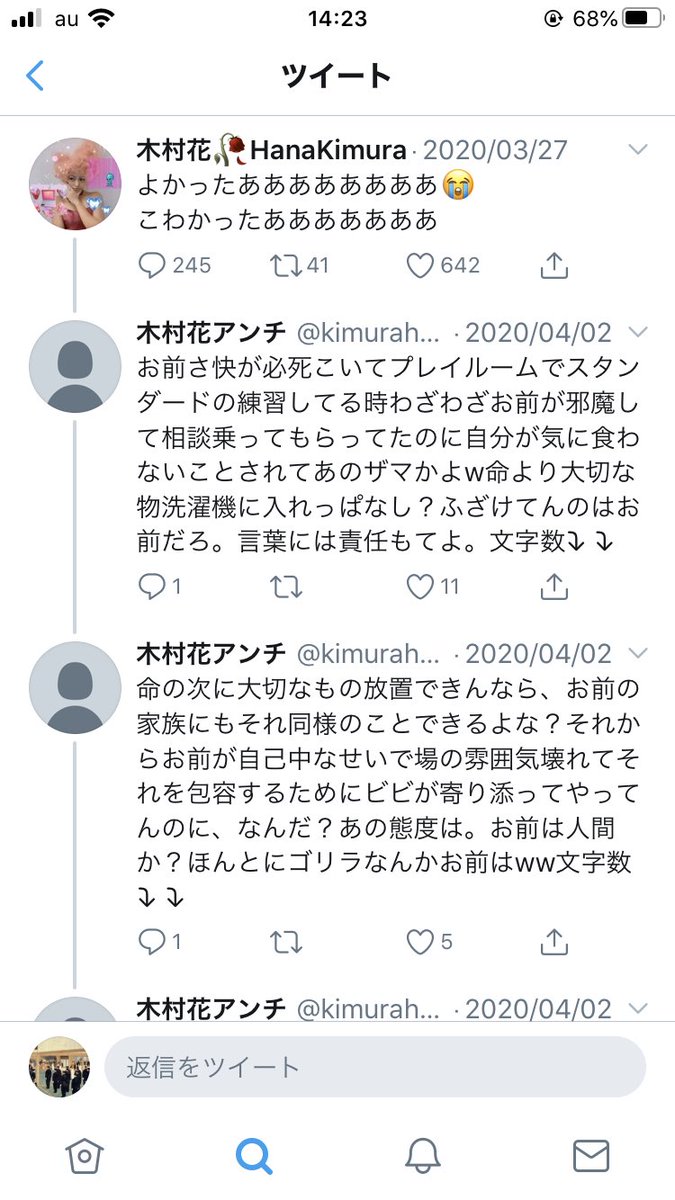Retweet the tweet with 41 retweets
Screen dimensions: 675x1200
(x=285, y=265)
